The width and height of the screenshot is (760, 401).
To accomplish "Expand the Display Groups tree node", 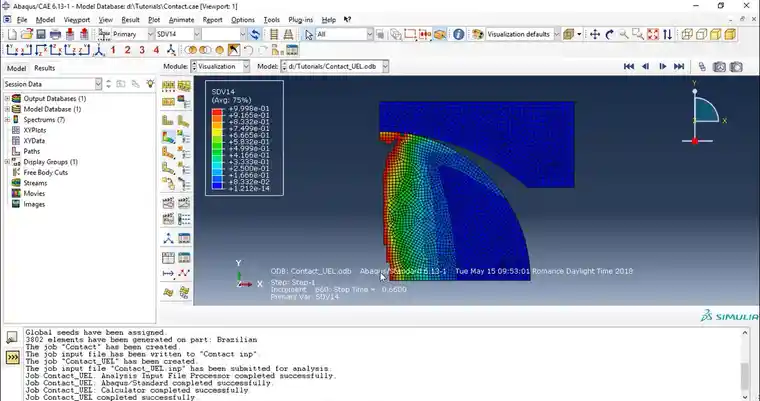I will pos(7,161).
